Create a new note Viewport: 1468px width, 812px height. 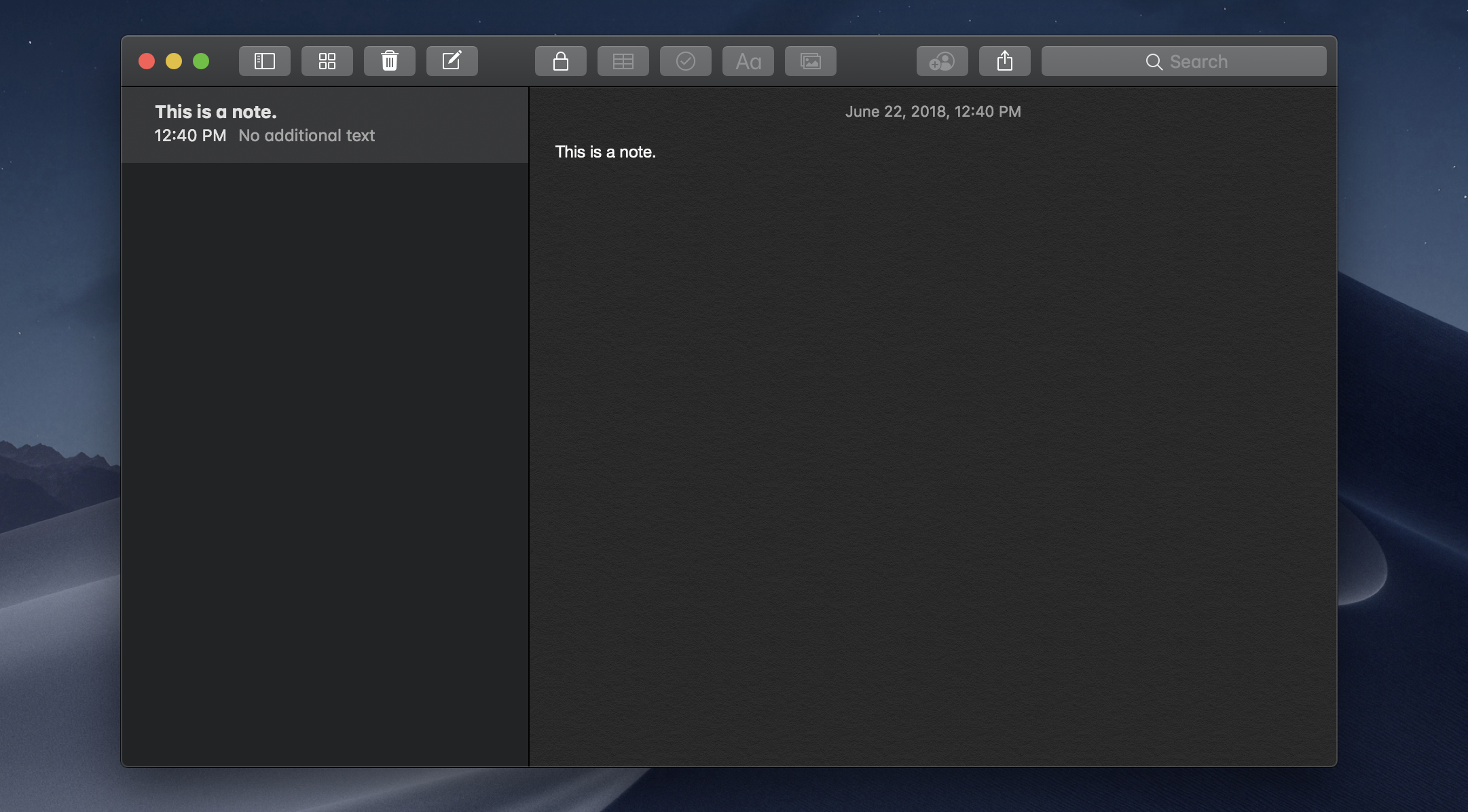pos(452,61)
